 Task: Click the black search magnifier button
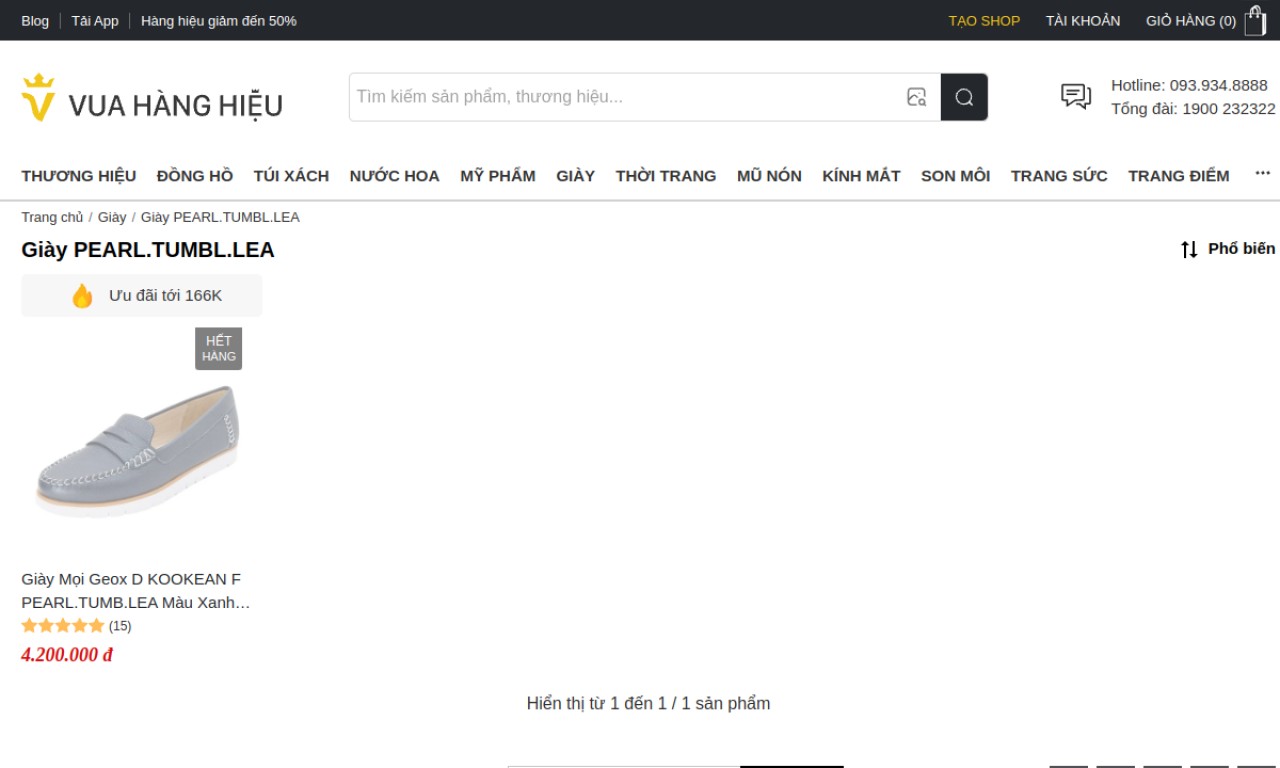tap(964, 97)
